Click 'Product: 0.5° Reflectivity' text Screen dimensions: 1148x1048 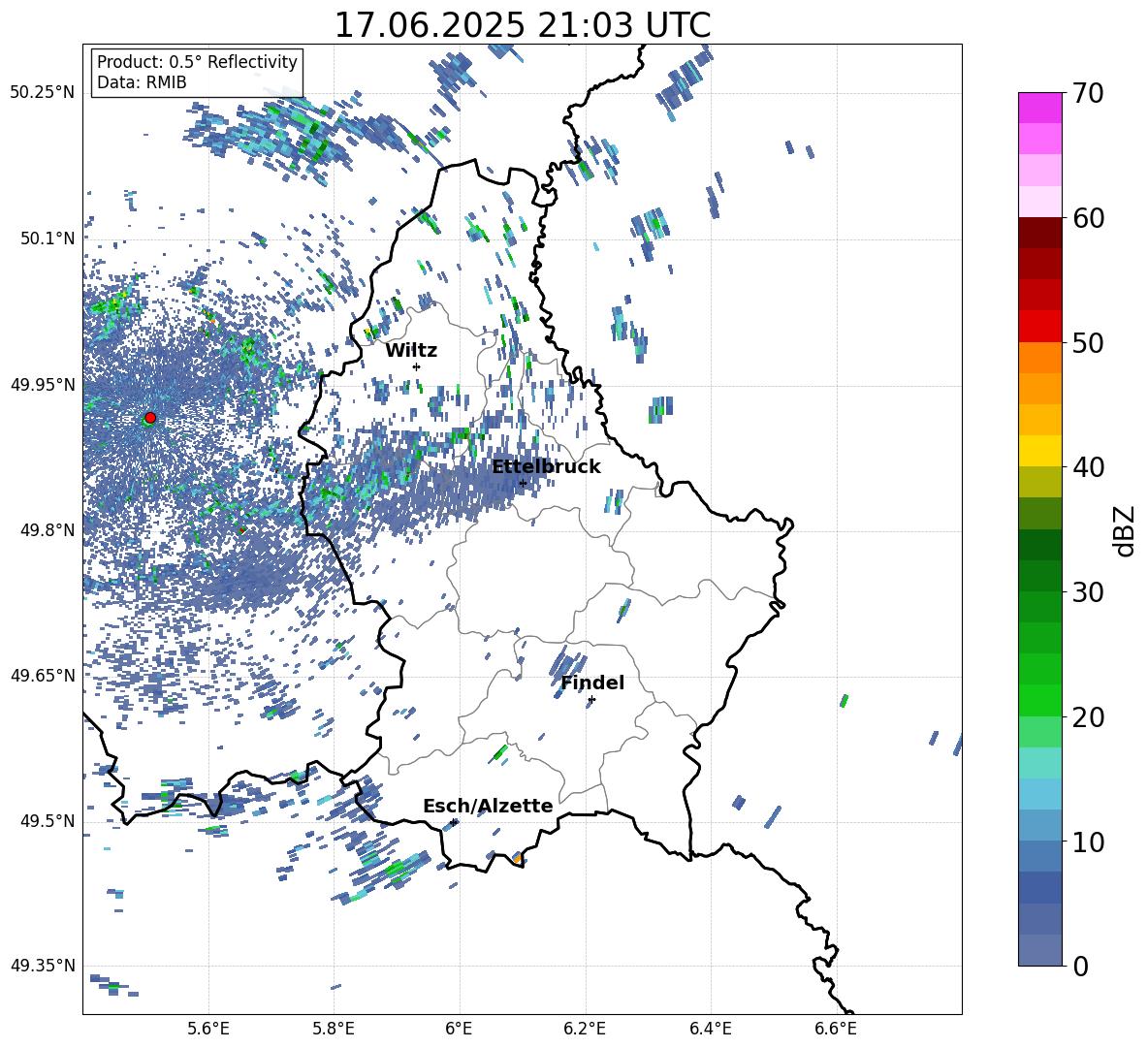point(197,61)
